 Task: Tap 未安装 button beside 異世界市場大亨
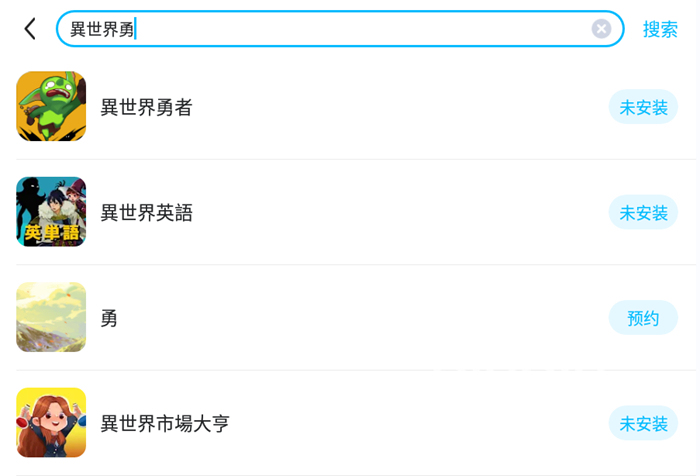(643, 424)
